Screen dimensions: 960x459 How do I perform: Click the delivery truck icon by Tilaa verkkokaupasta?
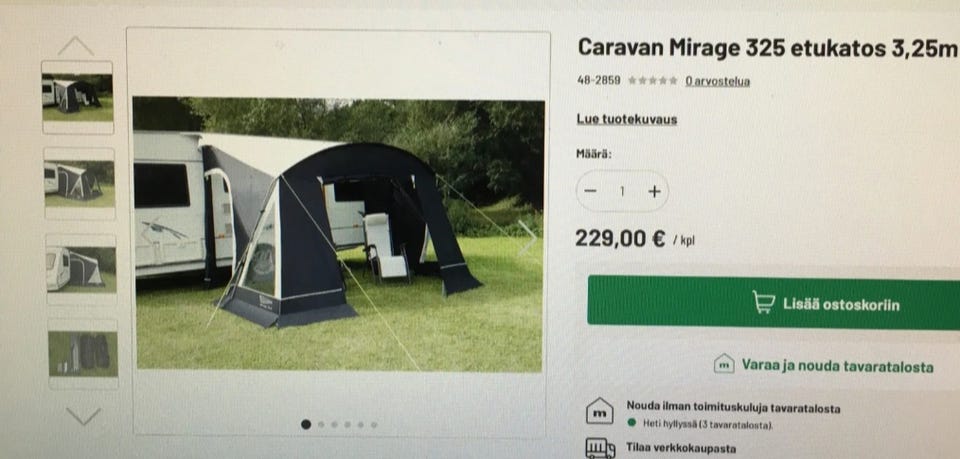point(600,449)
